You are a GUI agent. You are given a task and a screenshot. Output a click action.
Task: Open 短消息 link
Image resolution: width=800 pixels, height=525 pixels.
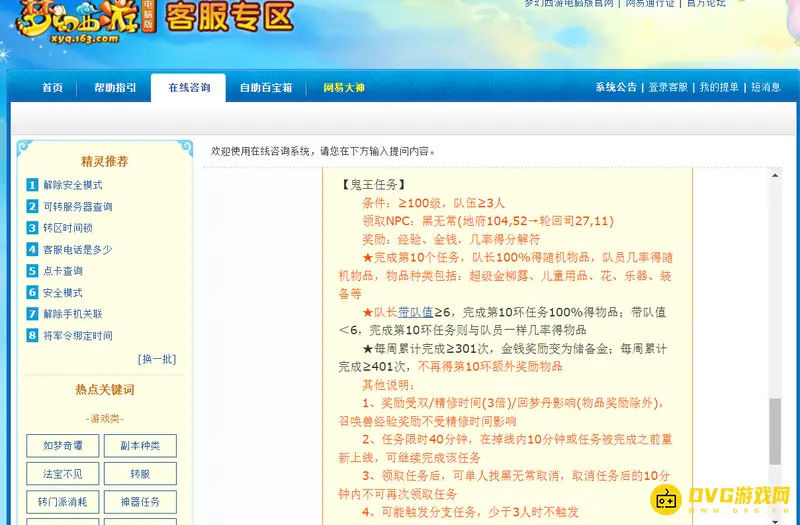click(765, 87)
